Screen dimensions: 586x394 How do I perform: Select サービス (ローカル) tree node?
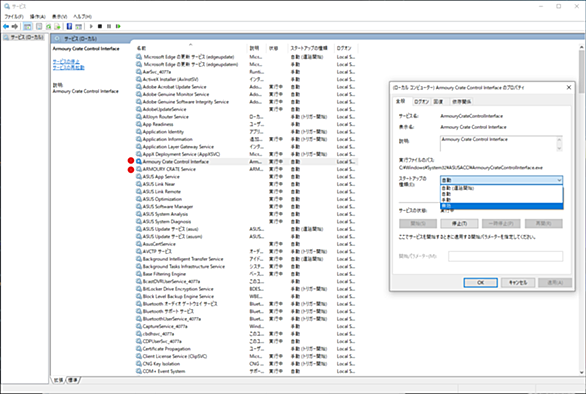pyautogui.click(x=25, y=37)
